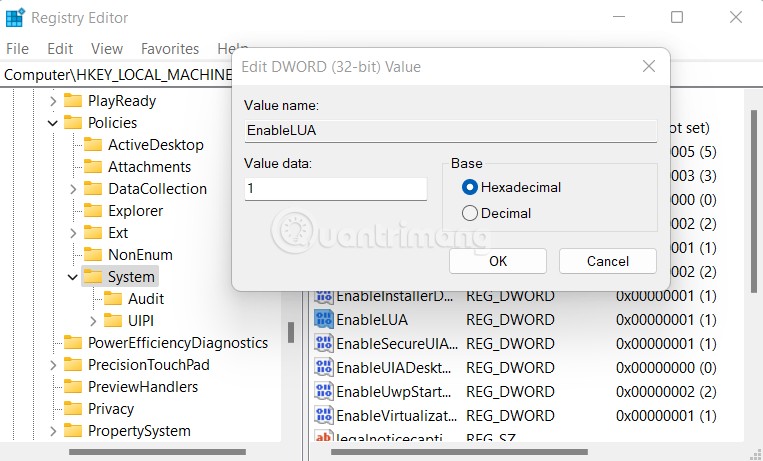The height and width of the screenshot is (461, 763).
Task: Click the DWORD icon beside EnableSecureUIA
Action: coord(324,343)
